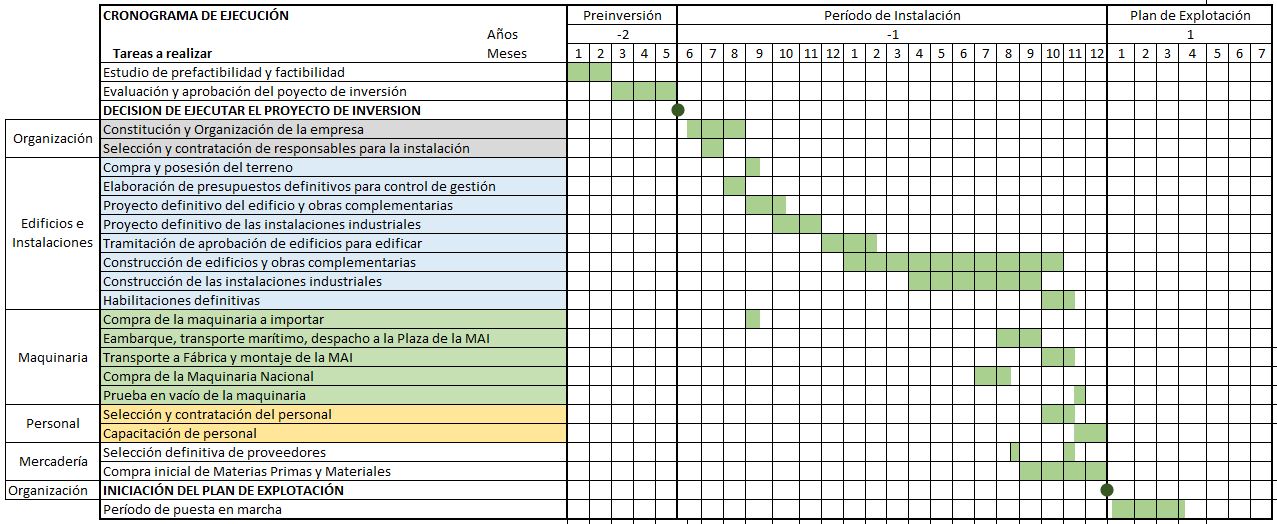Select the Mercadería category label

click(53, 461)
